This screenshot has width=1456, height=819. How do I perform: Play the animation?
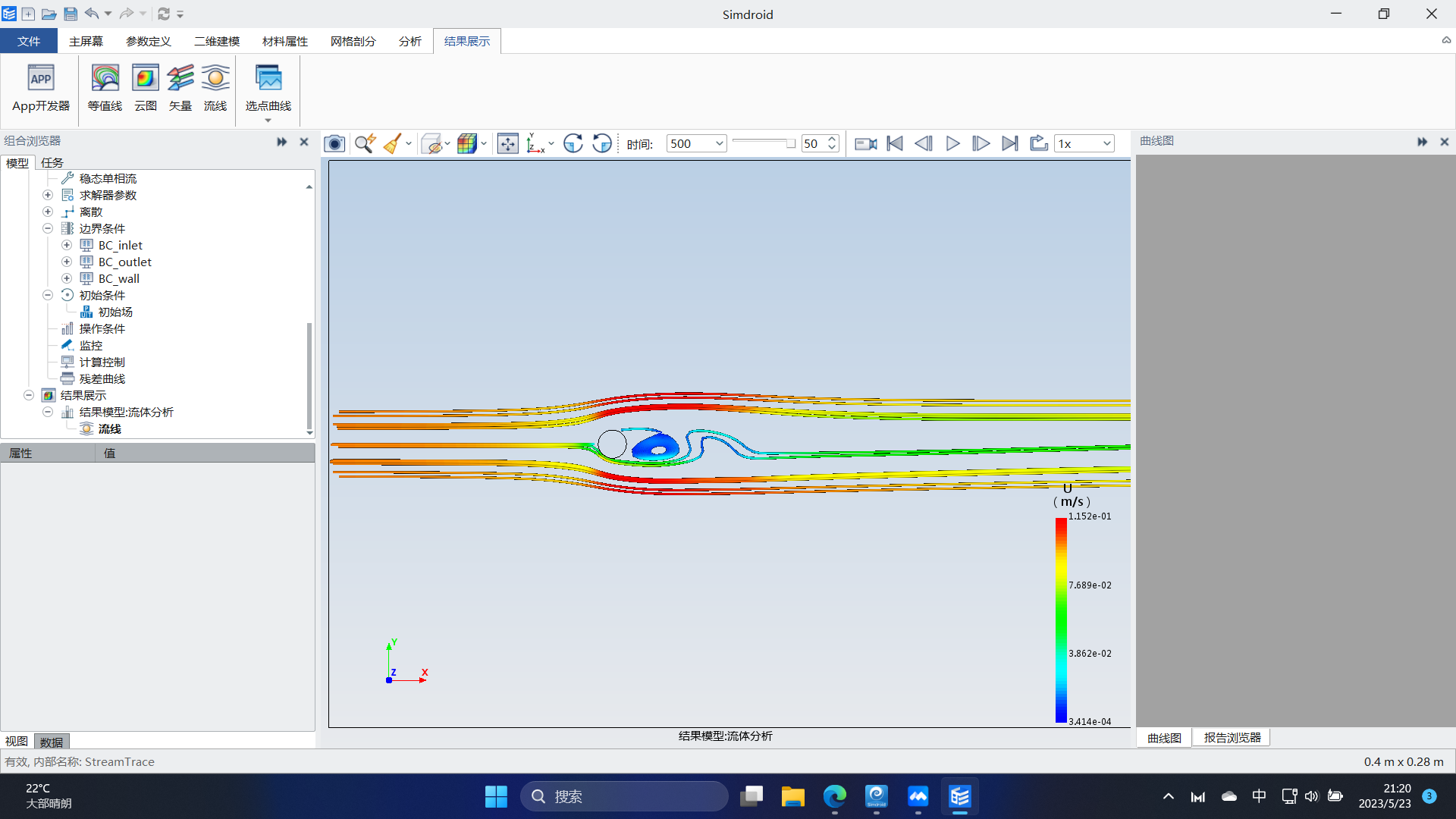(x=952, y=143)
